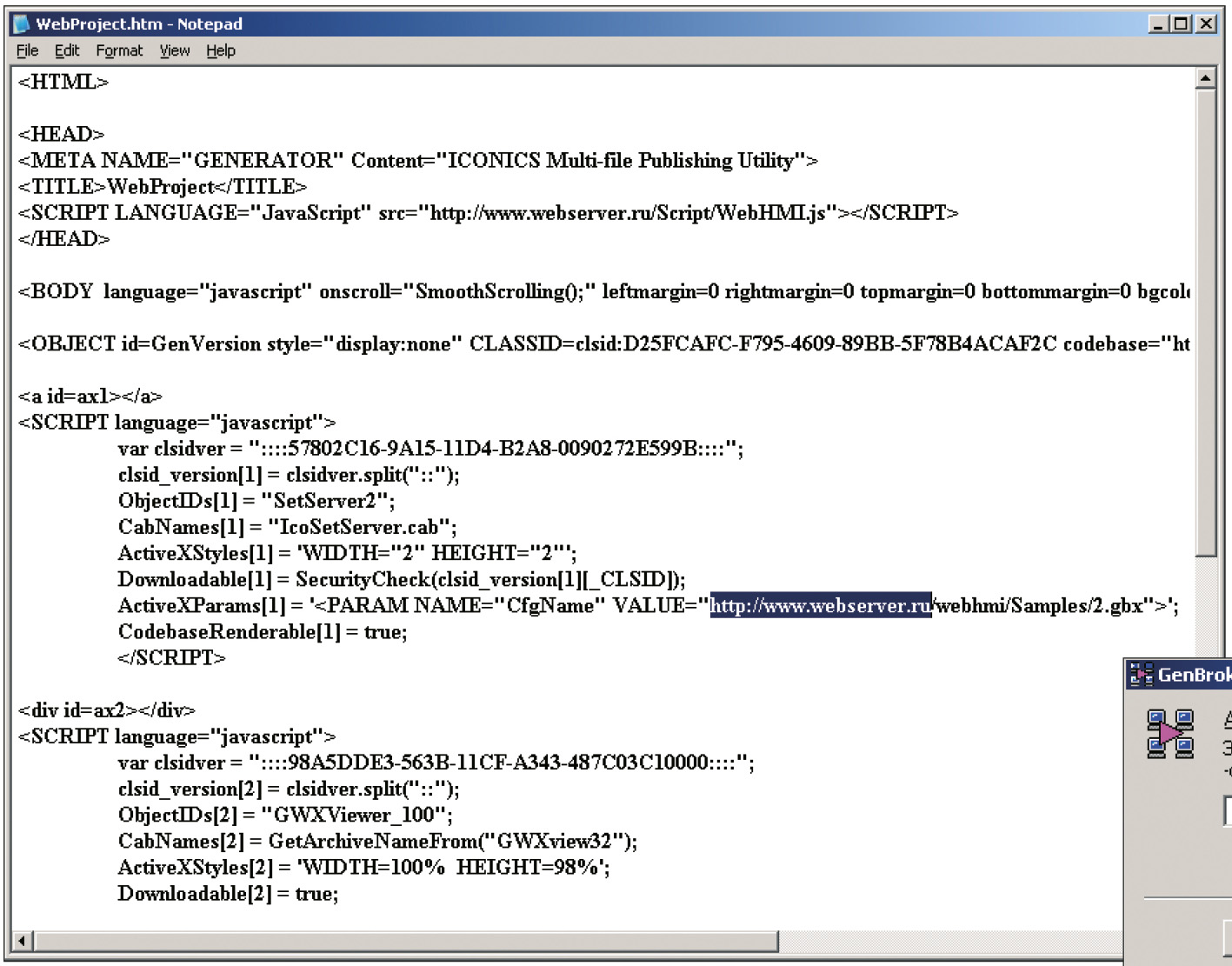Click the OBJECT id=GenVersion line
This screenshot has width=1232, height=966.
coord(604,343)
